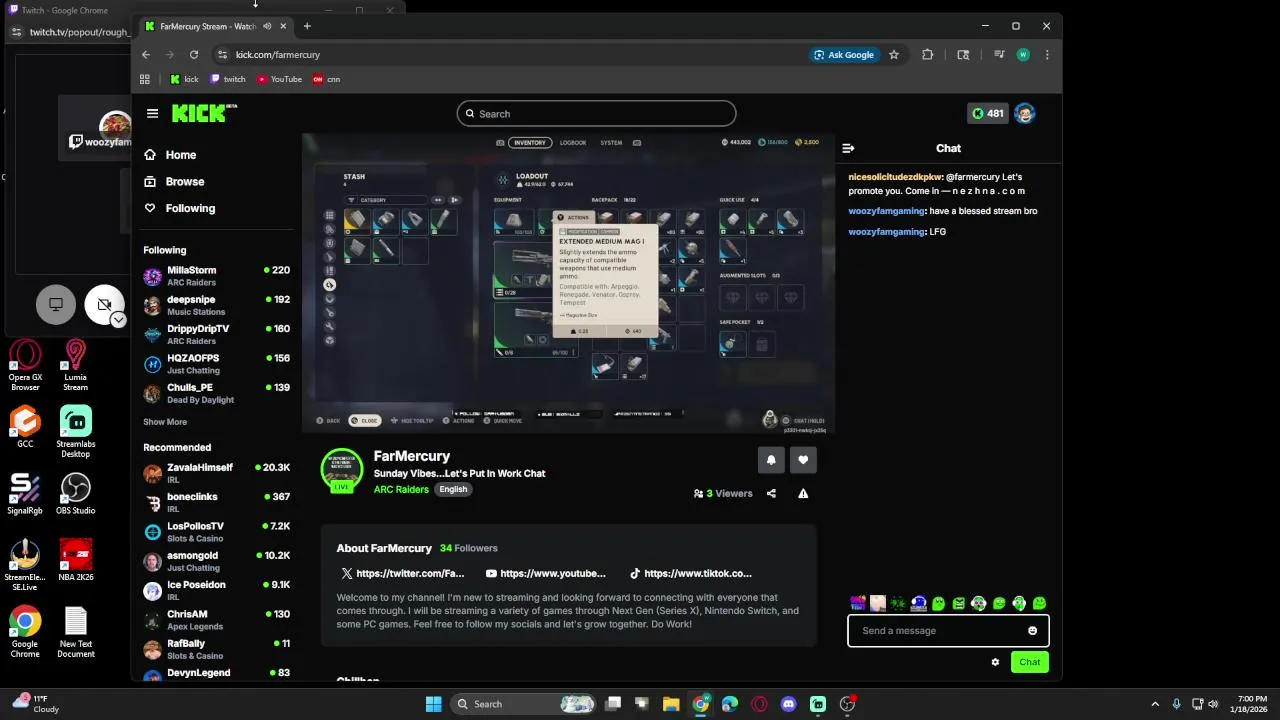1280x720 pixels.
Task: Click woozyfamgaming name on LFG message
Action: 887,232
